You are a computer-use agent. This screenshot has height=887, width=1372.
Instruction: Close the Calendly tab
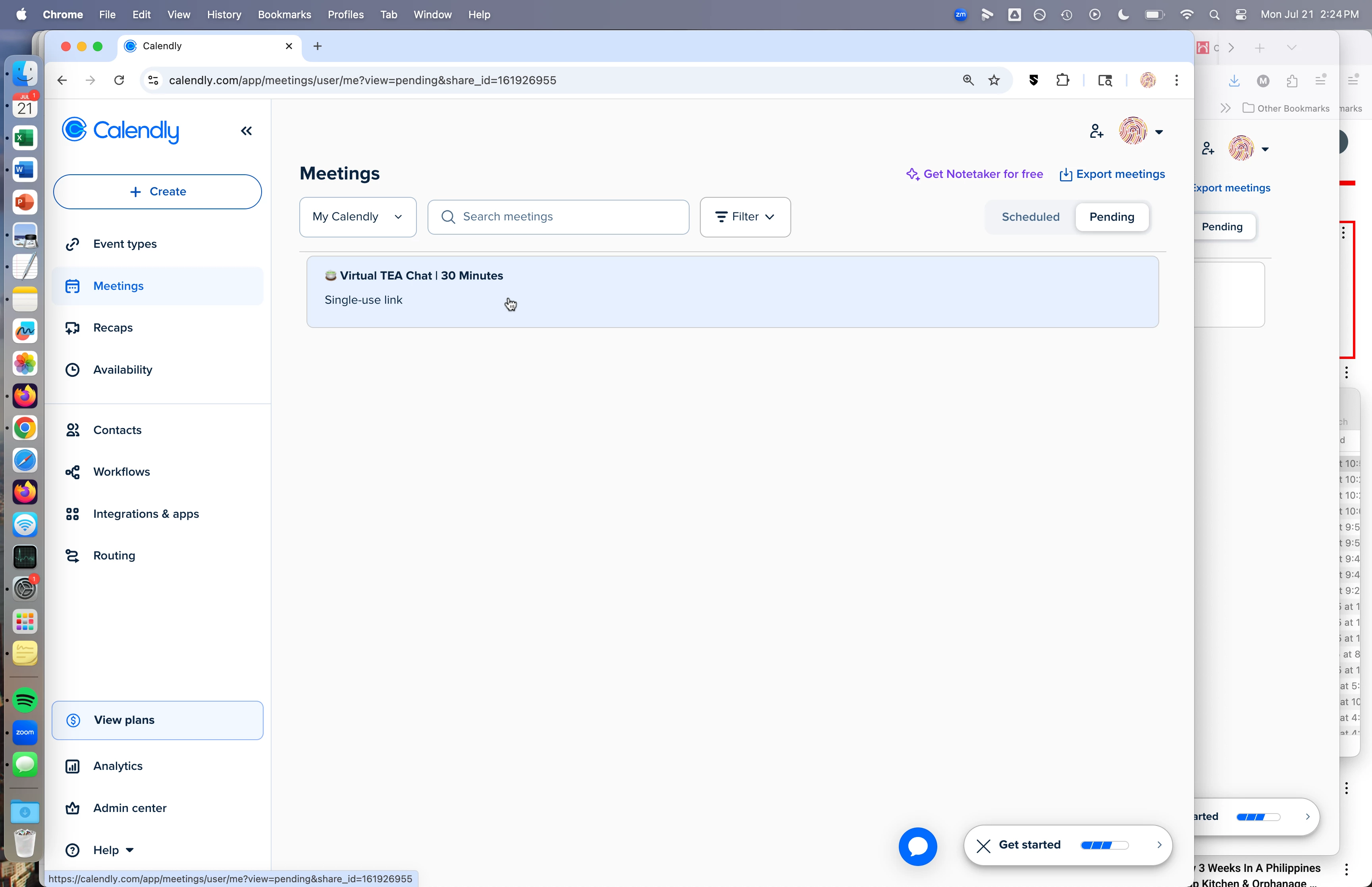pos(289,46)
